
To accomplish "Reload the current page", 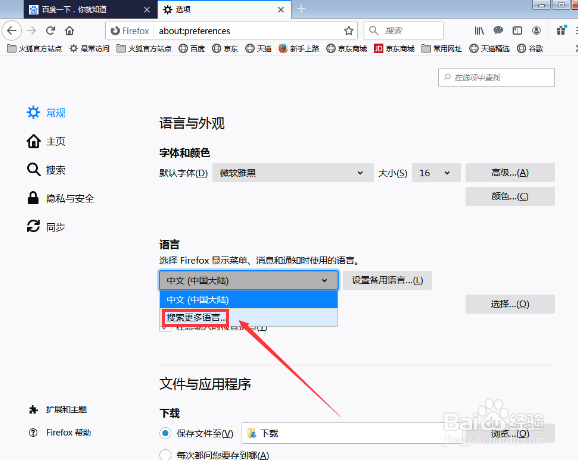I will coord(51,31).
